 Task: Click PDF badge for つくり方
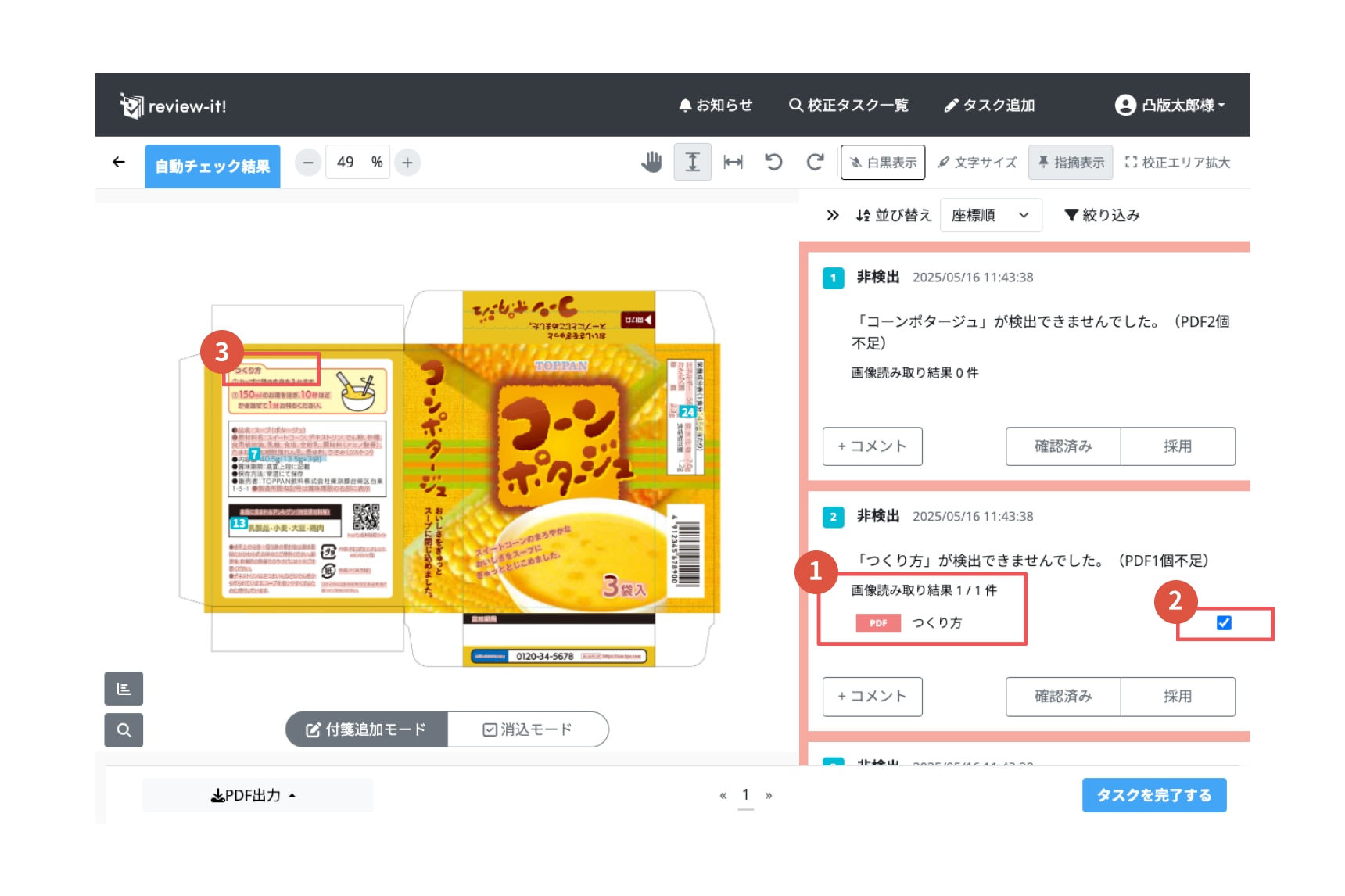point(878,623)
